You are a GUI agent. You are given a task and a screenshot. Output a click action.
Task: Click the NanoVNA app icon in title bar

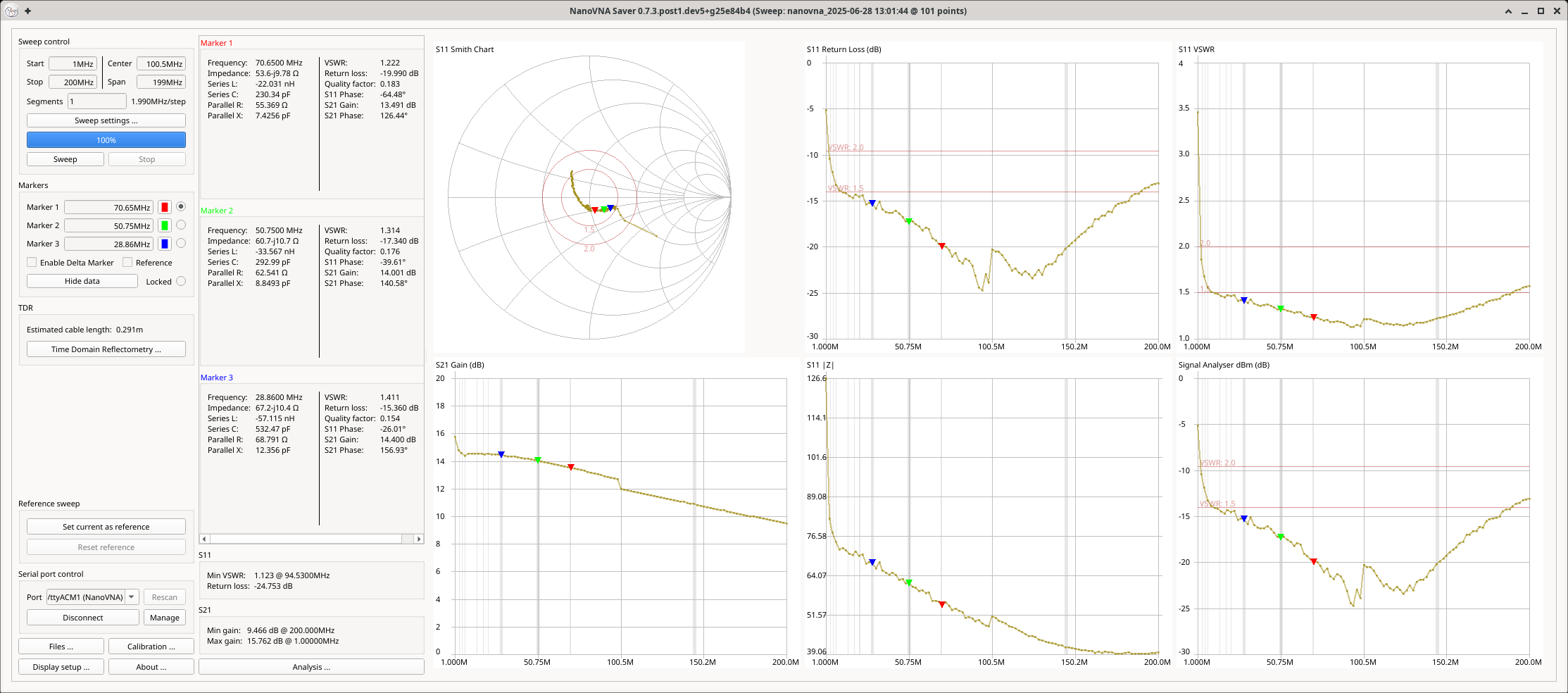pos(11,11)
